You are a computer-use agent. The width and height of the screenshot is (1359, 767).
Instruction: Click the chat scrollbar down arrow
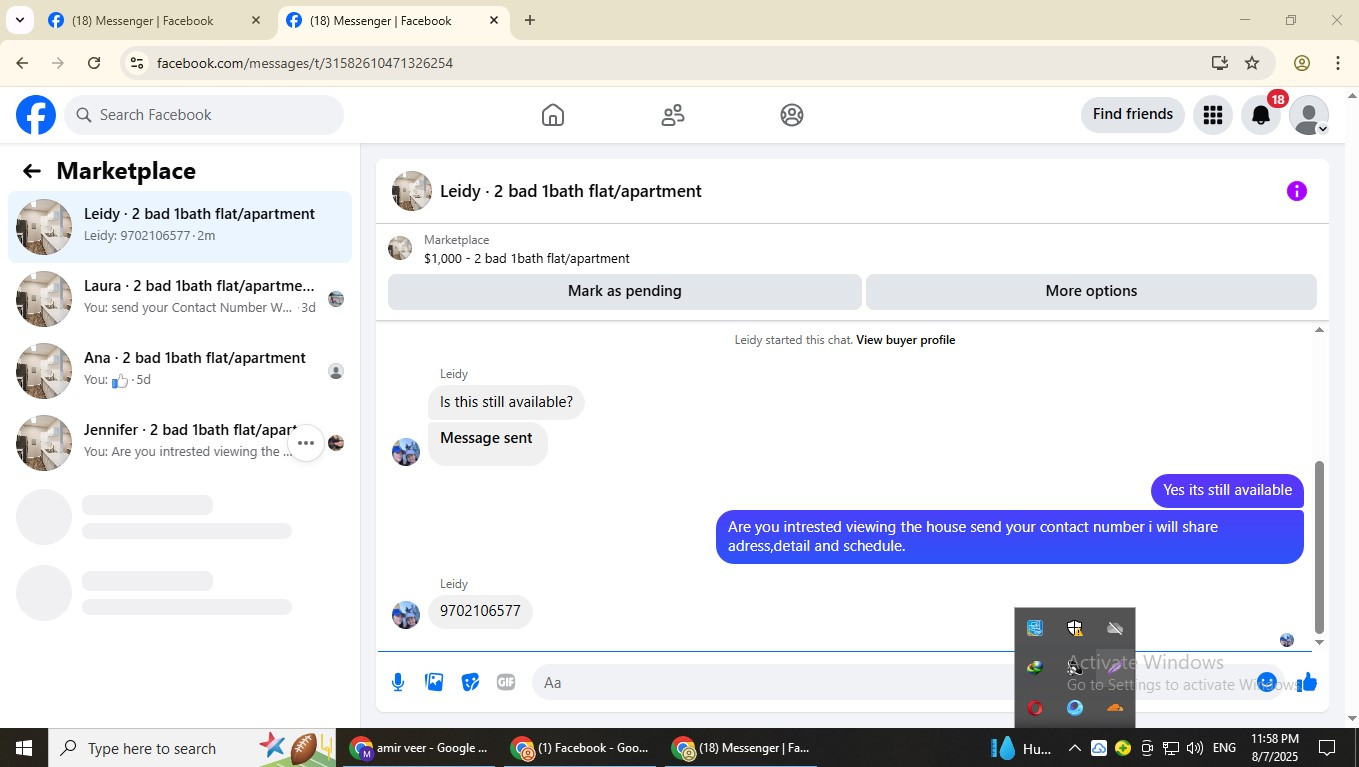point(1319,642)
